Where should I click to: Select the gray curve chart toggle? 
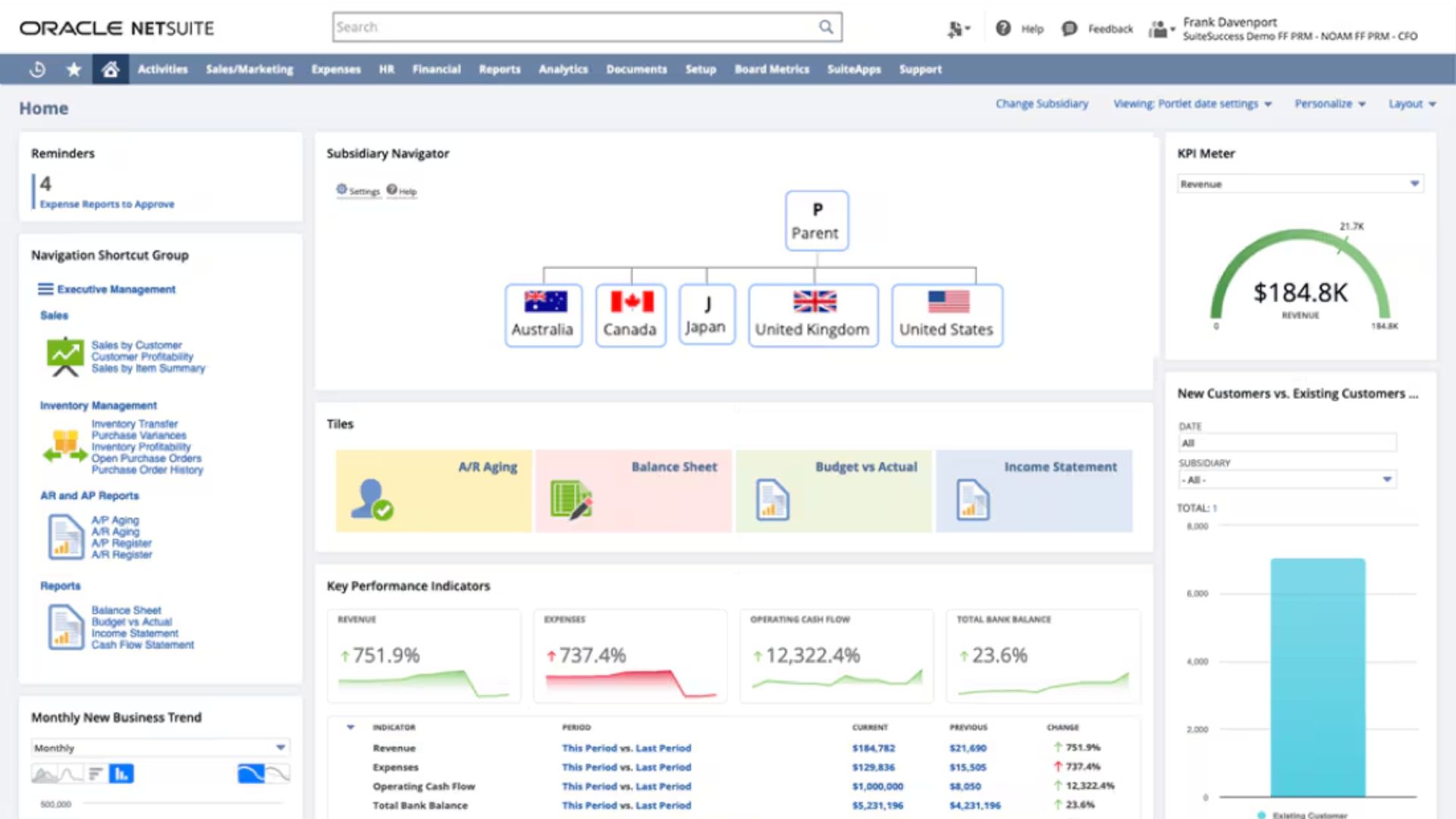click(278, 773)
